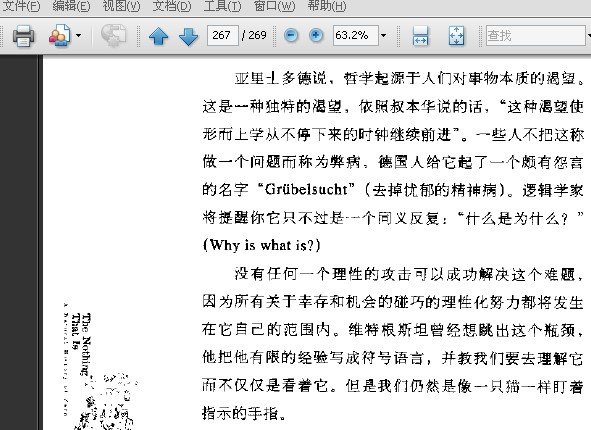Click the fit one full page icon
The width and height of the screenshot is (591, 430).
(x=456, y=36)
